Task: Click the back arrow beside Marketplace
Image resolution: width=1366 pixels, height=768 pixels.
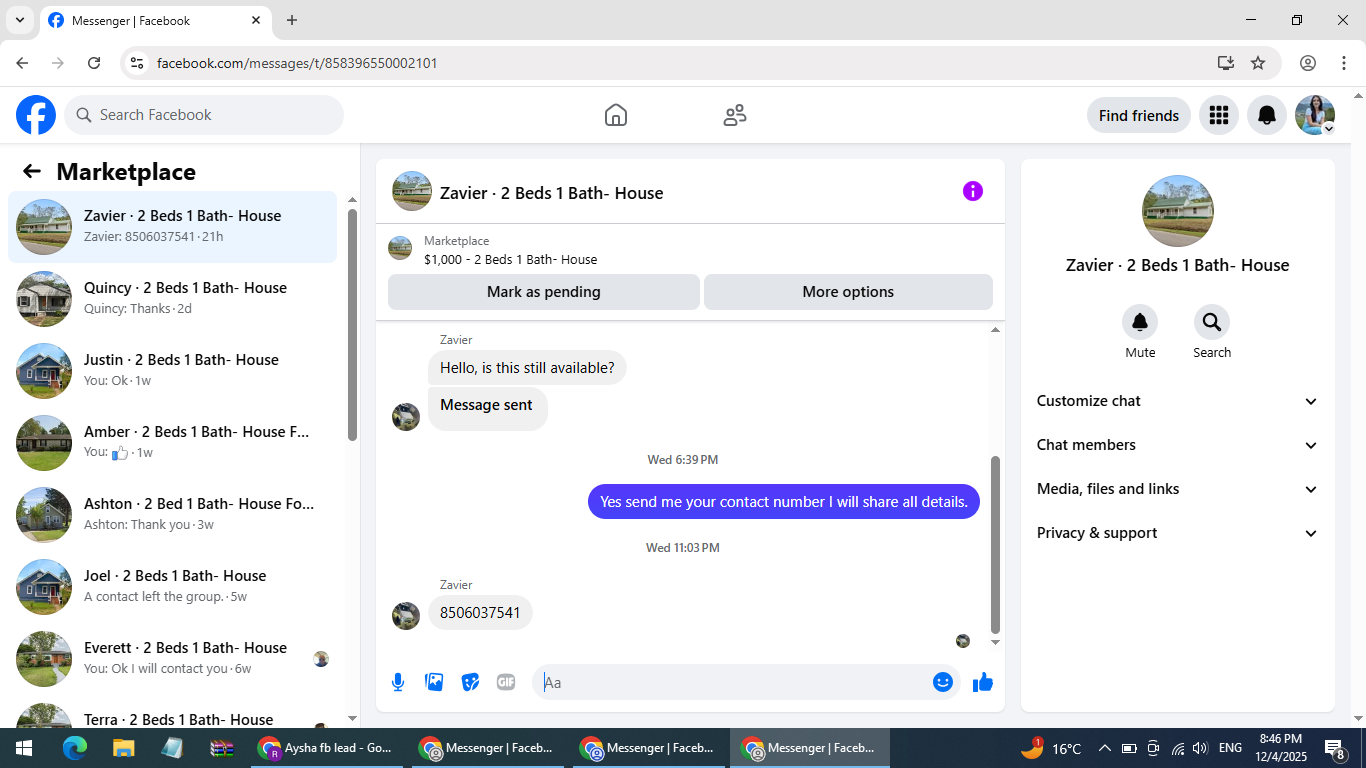Action: point(32,172)
